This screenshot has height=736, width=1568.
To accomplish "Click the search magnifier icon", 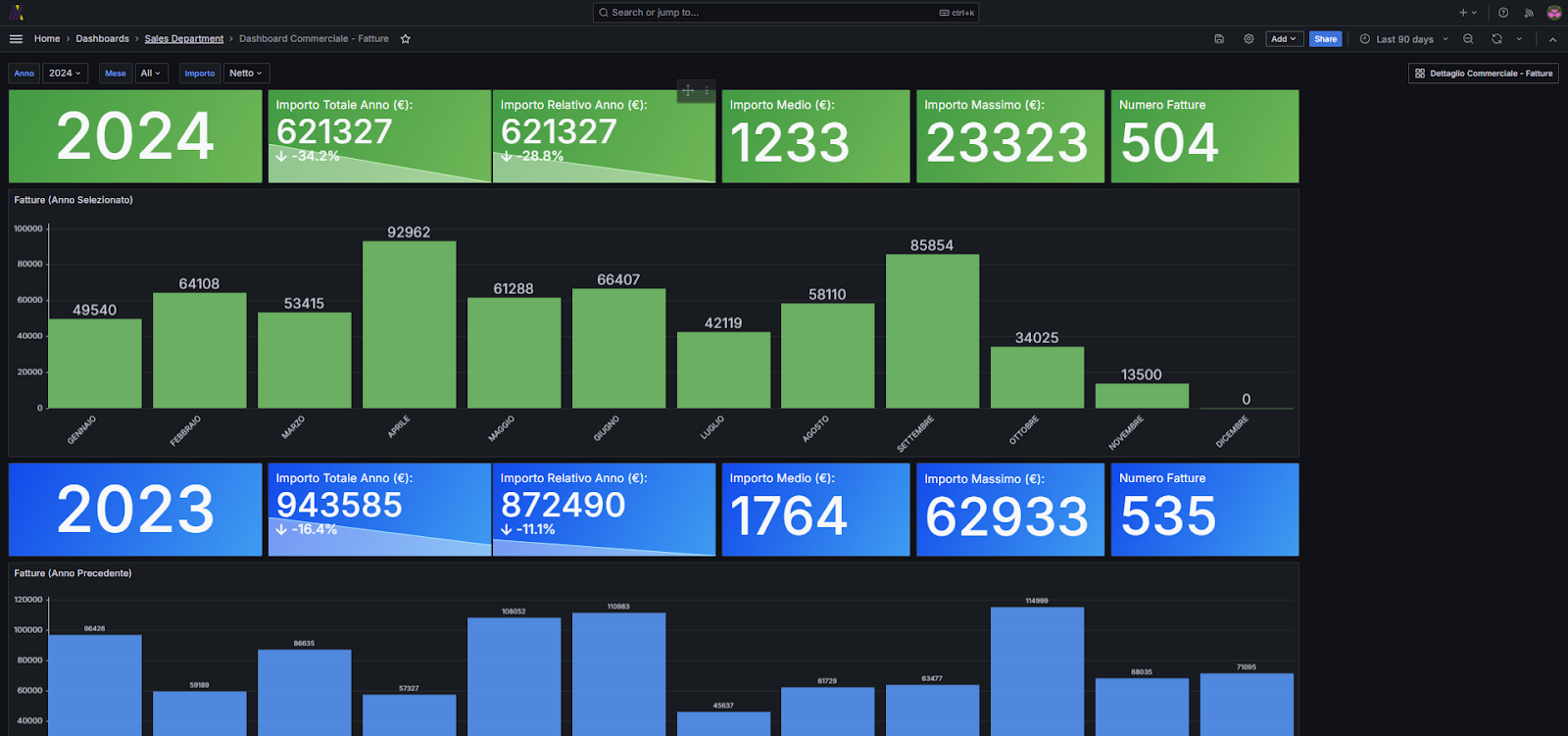I will point(604,13).
